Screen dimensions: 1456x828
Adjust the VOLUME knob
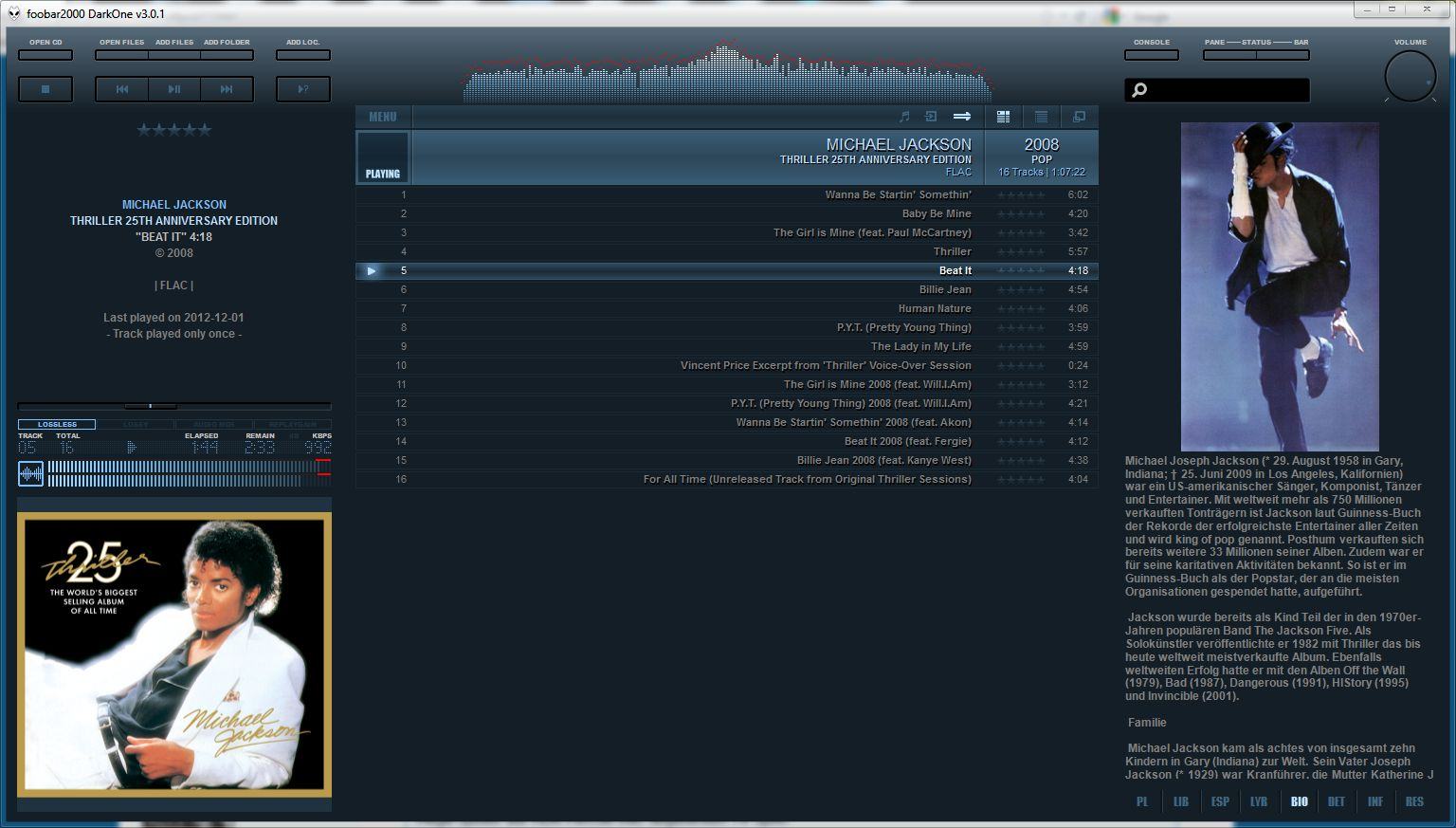[1410, 77]
